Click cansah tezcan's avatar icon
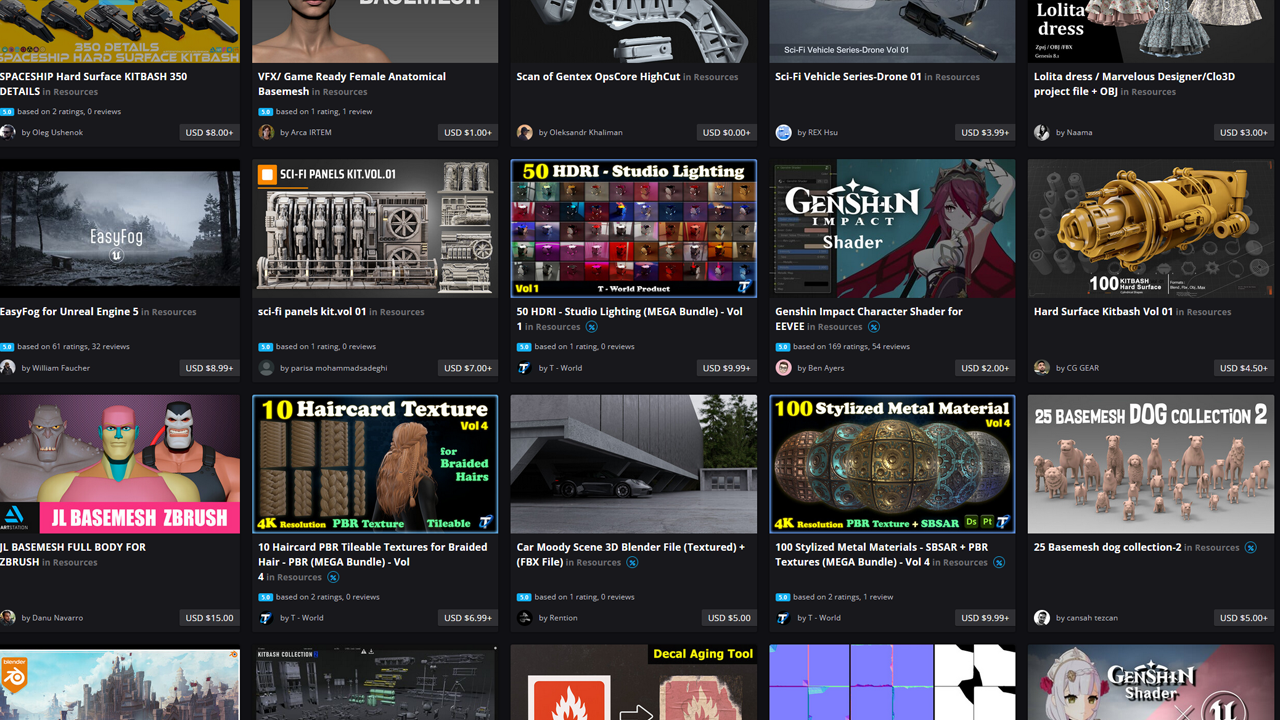 coord(1042,618)
